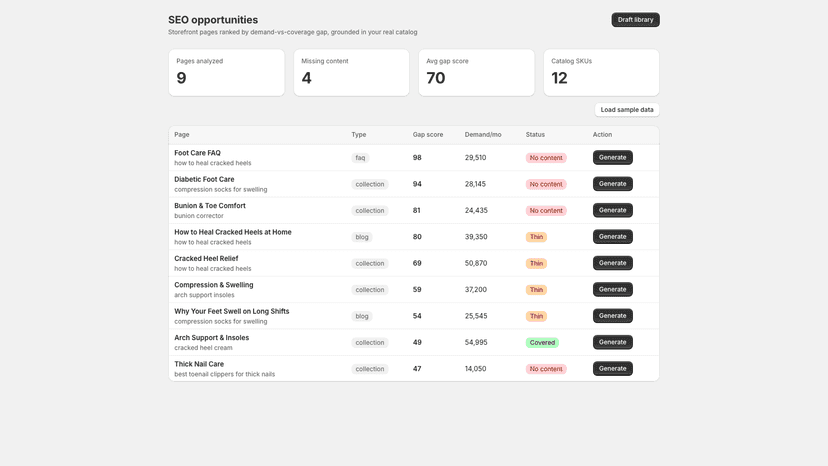Generate content for Arch Support & Insoles

pyautogui.click(x=613, y=342)
